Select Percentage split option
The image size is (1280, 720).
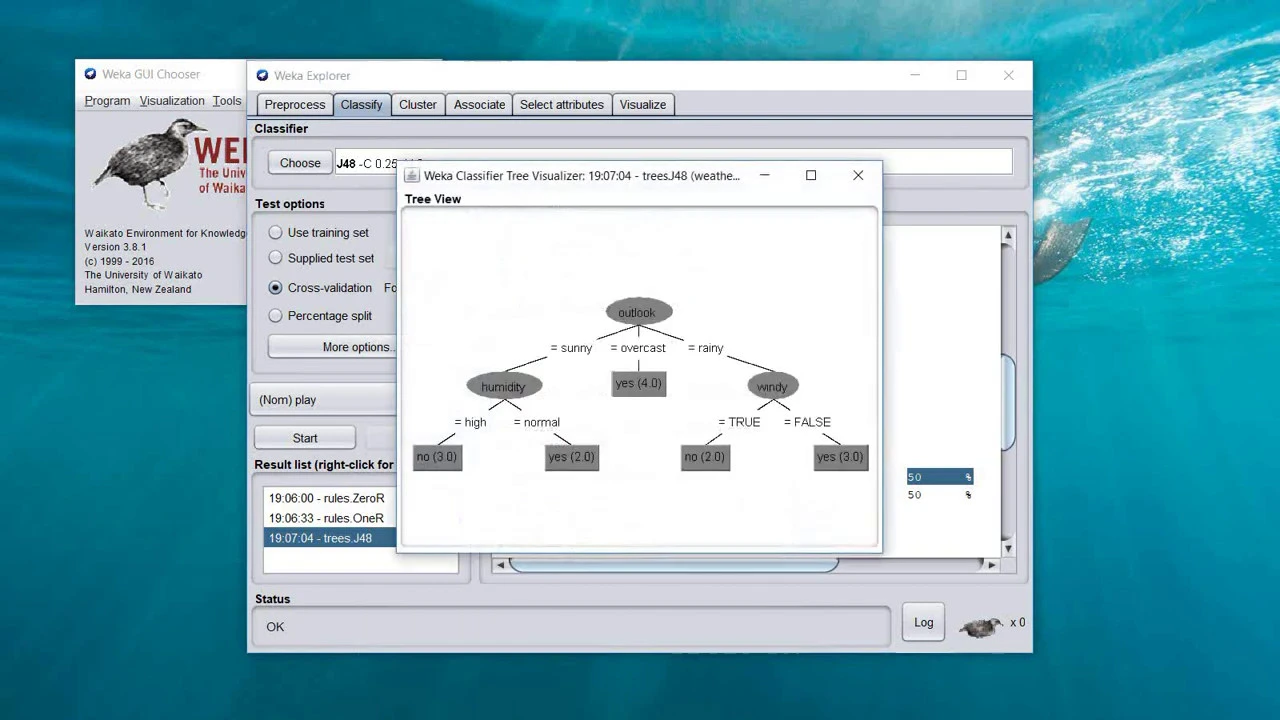pos(275,315)
